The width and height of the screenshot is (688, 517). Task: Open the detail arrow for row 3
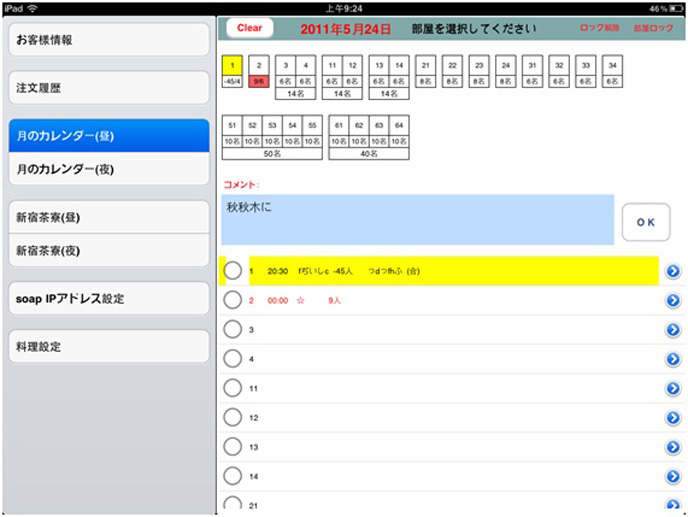[x=673, y=329]
